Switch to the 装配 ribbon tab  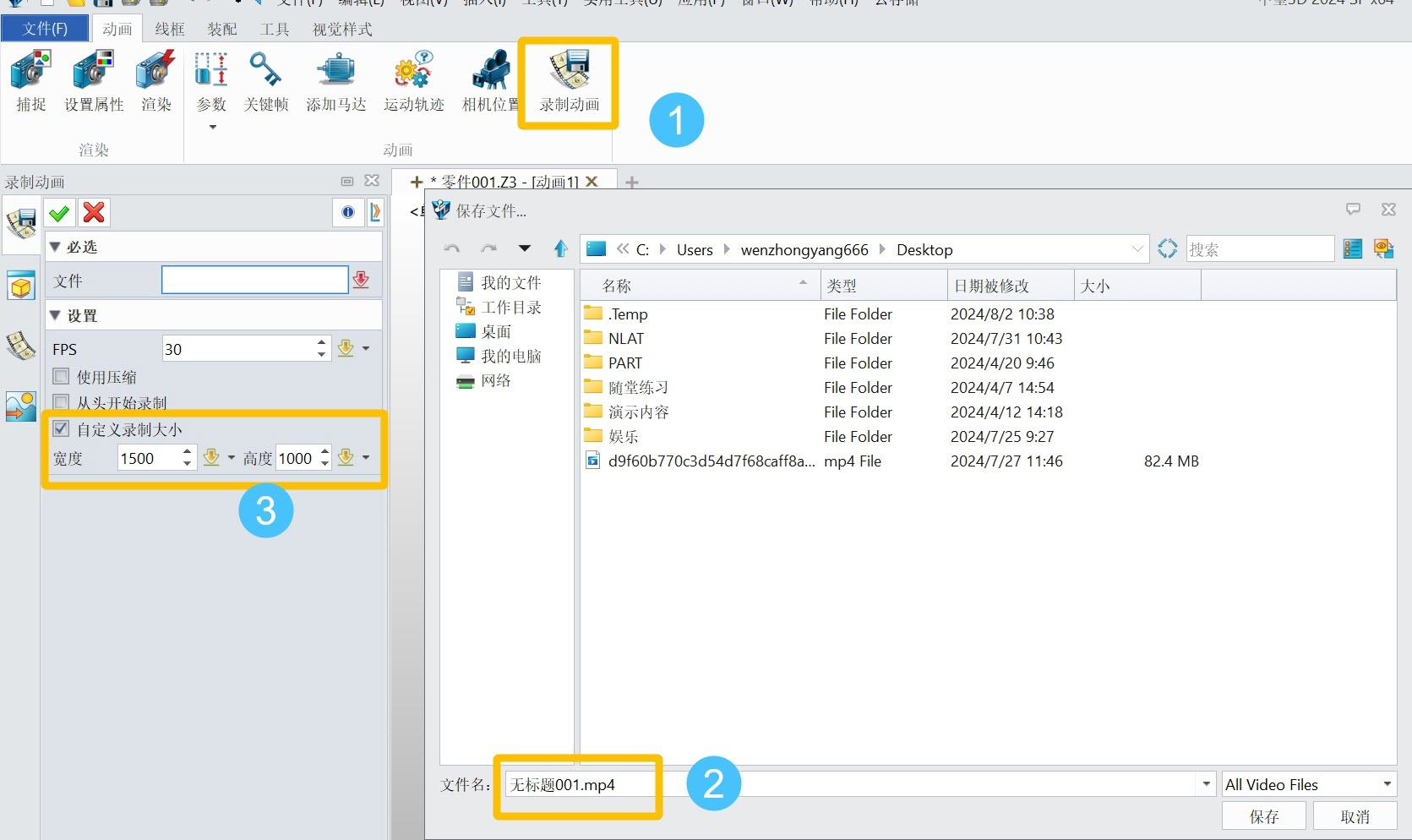coord(222,30)
